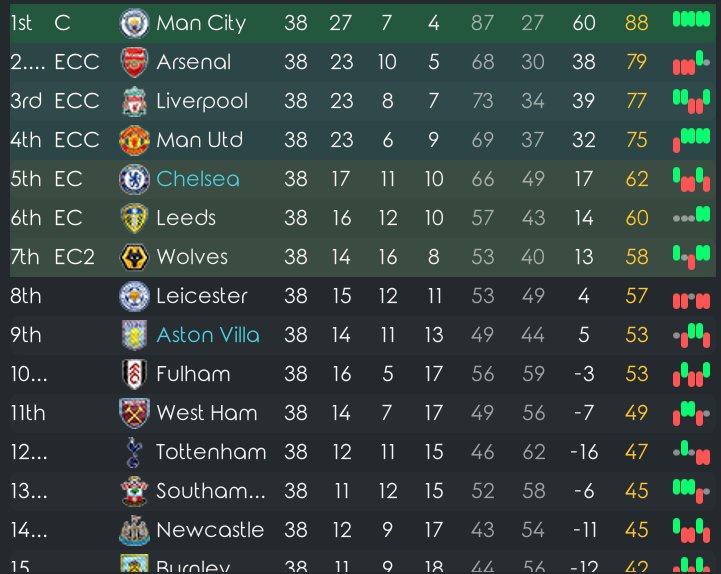Click the Leeds club crest

click(133, 218)
